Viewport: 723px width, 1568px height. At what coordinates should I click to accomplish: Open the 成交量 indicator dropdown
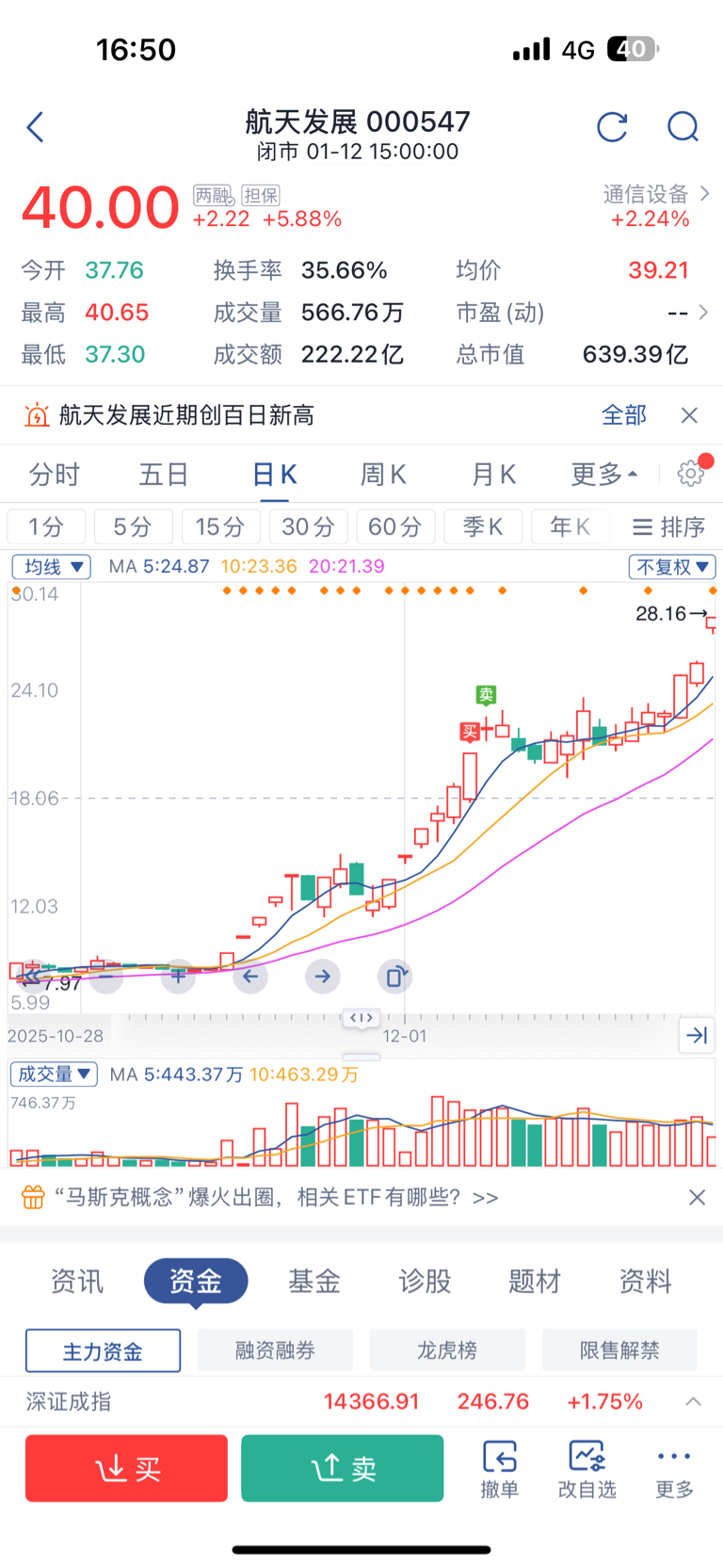coord(54,1075)
